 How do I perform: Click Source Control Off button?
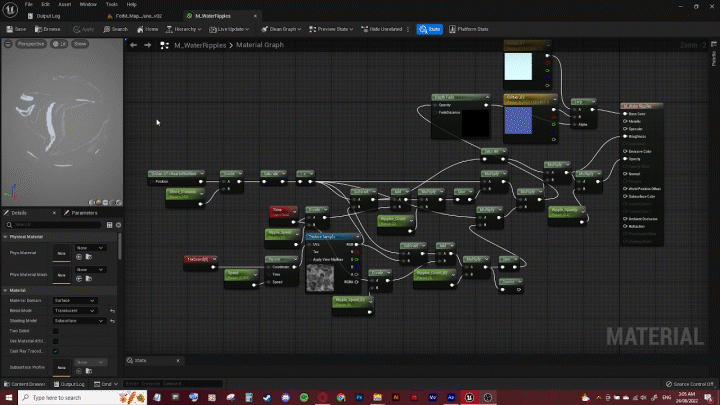[x=689, y=384]
